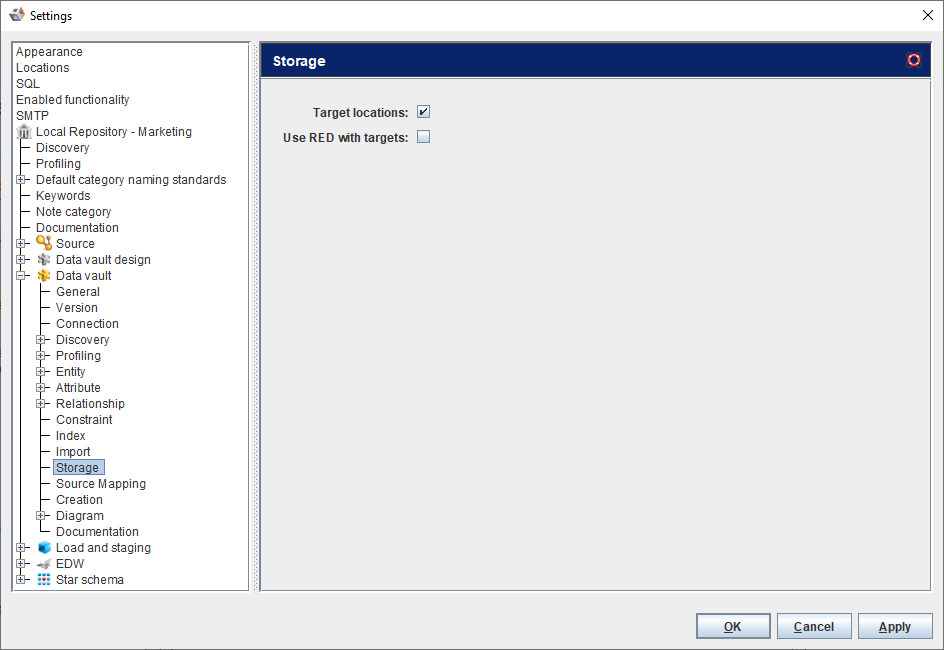Click the help lifebuoy icon in Storage header
This screenshot has height=650, width=944.
[x=913, y=60]
